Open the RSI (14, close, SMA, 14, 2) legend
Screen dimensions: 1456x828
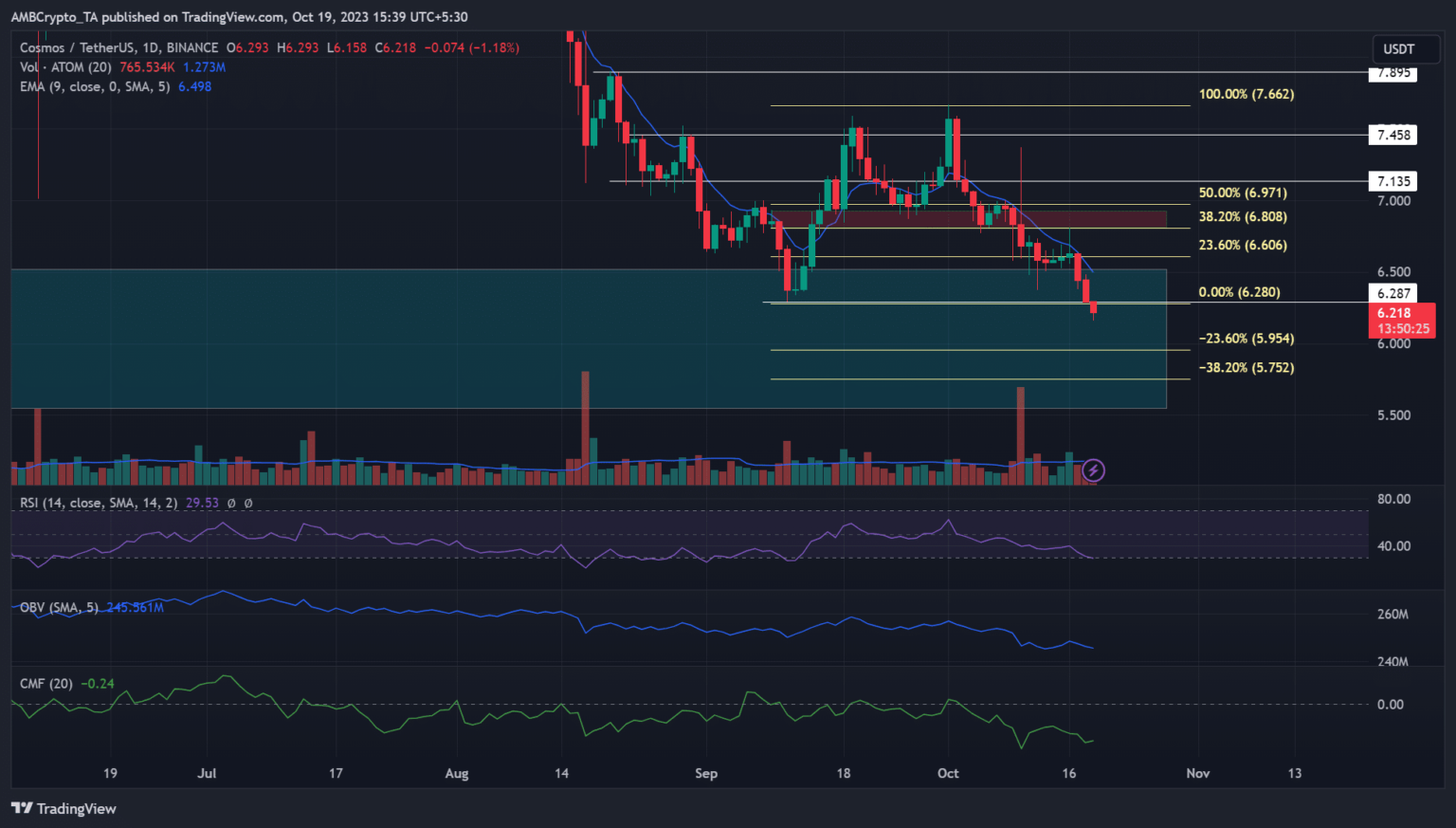(x=99, y=503)
